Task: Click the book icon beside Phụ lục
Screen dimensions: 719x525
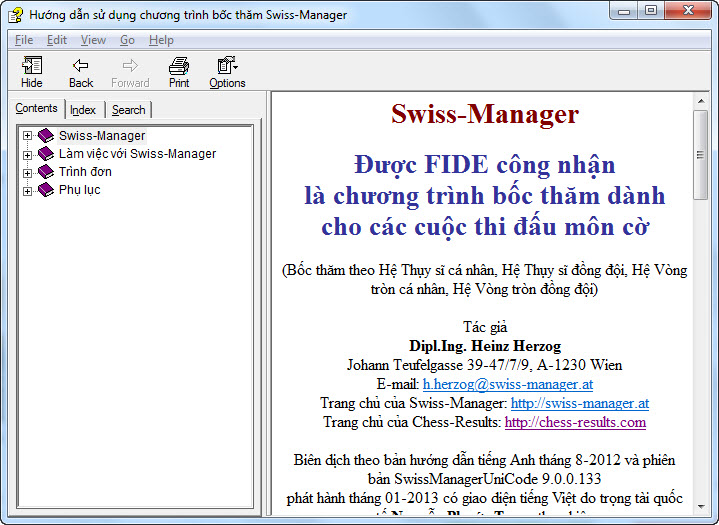Action: 46,189
